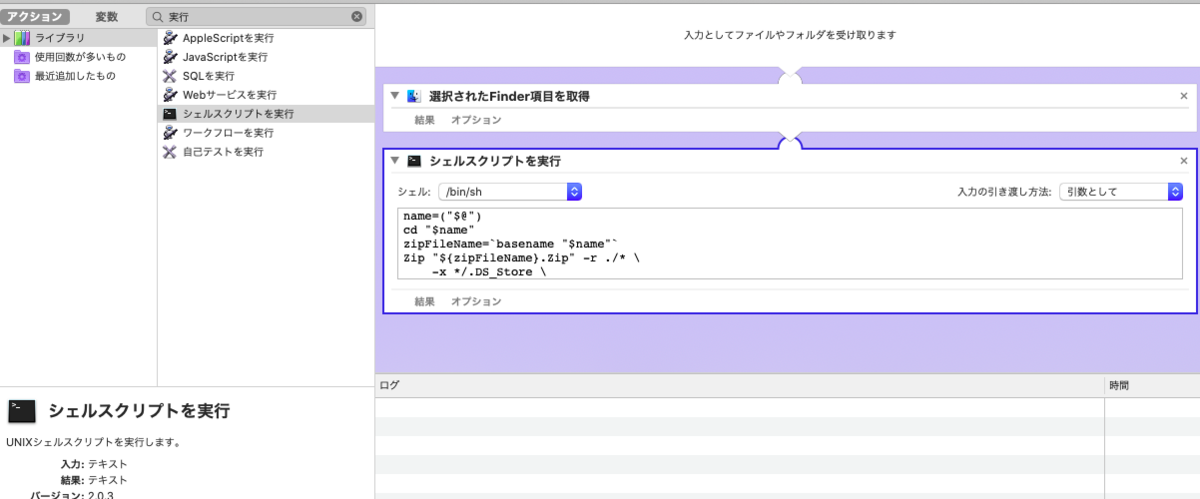Click the AppleScriptを実行 Automator icon
The image size is (1200, 499).
(x=170, y=38)
